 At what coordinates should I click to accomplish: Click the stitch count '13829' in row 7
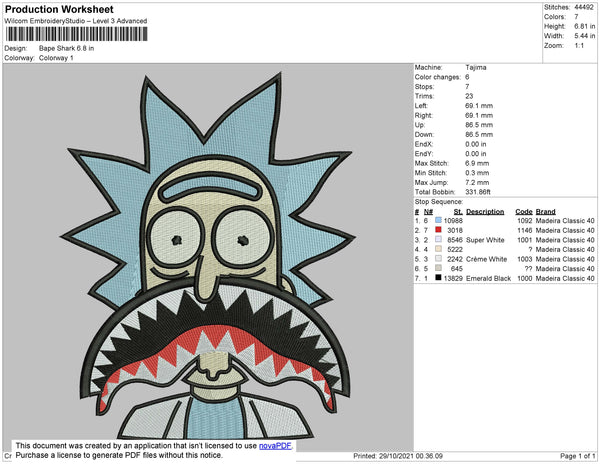(453, 278)
